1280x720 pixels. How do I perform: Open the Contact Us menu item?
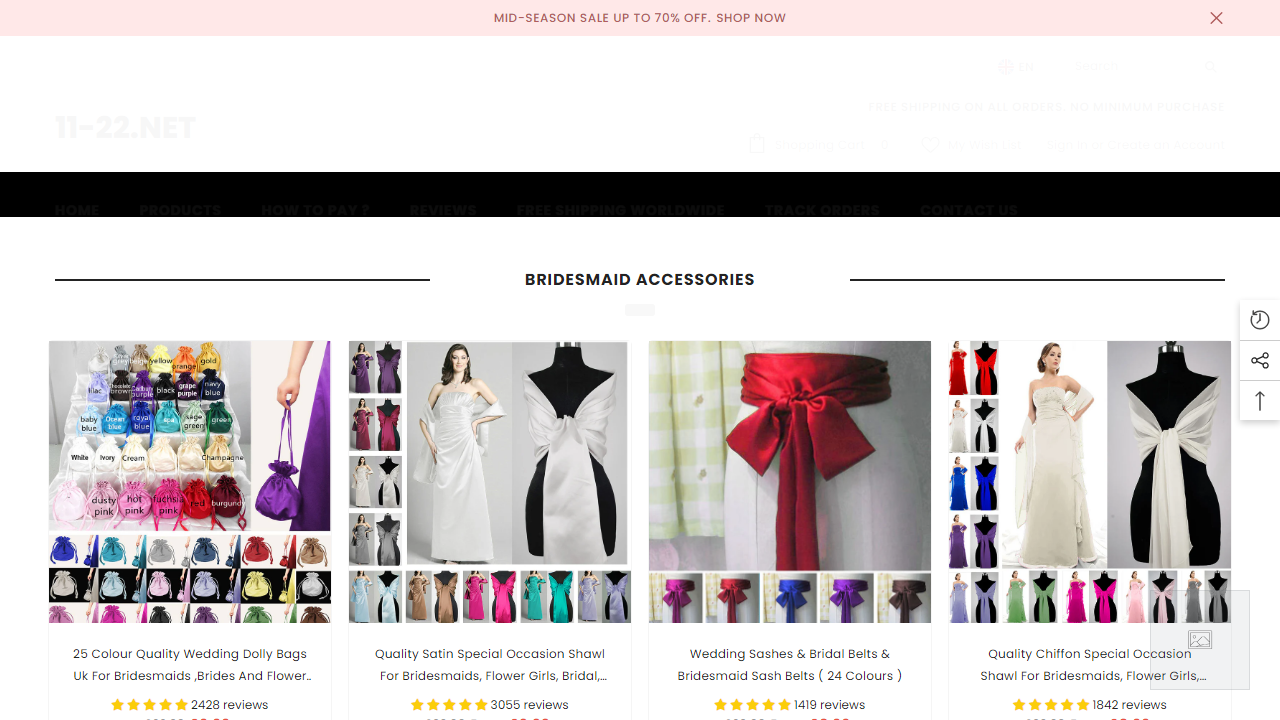(x=969, y=210)
